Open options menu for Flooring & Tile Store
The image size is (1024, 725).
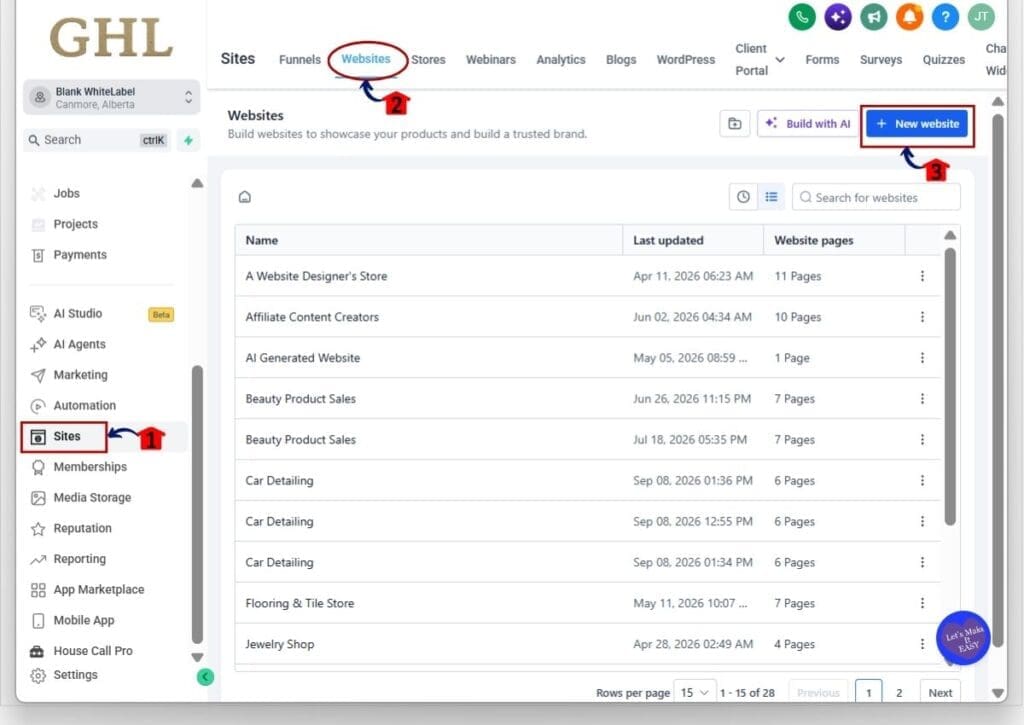(x=922, y=603)
